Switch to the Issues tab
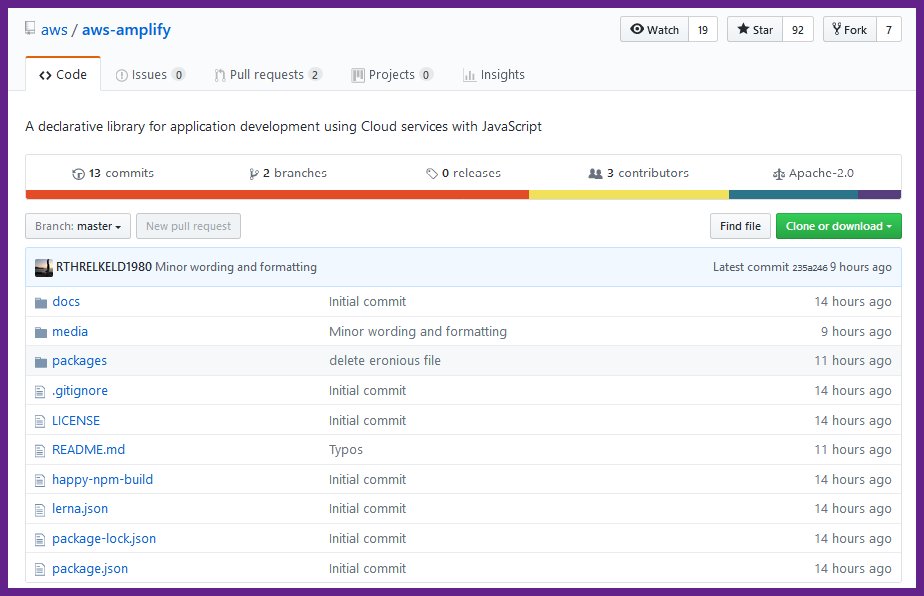The height and width of the screenshot is (596, 924). [x=150, y=75]
